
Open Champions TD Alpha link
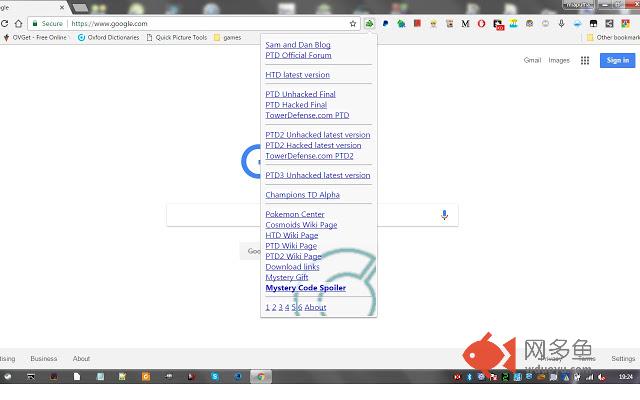tap(302, 195)
